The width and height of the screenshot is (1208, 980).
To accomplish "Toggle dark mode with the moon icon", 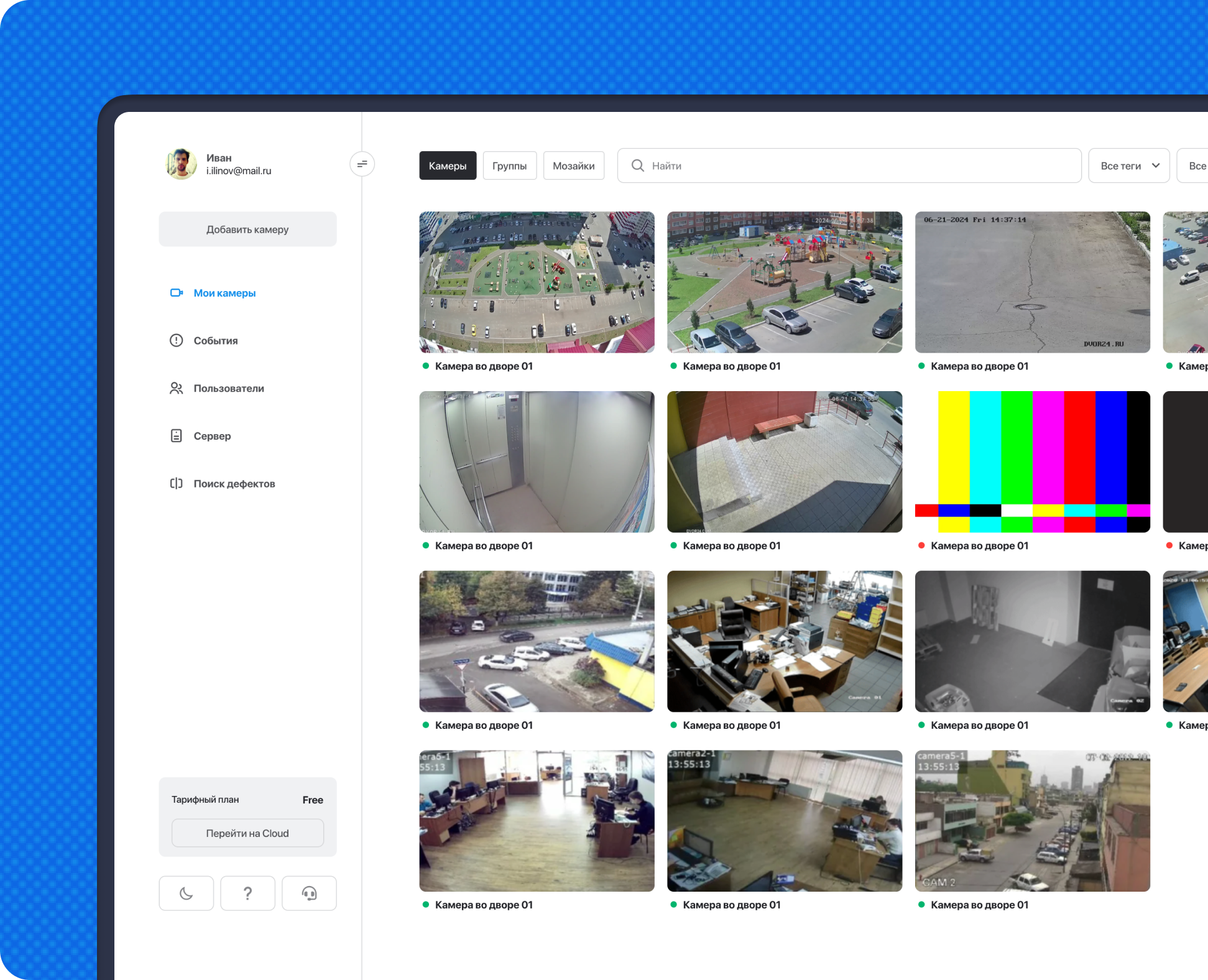I will coord(186,894).
